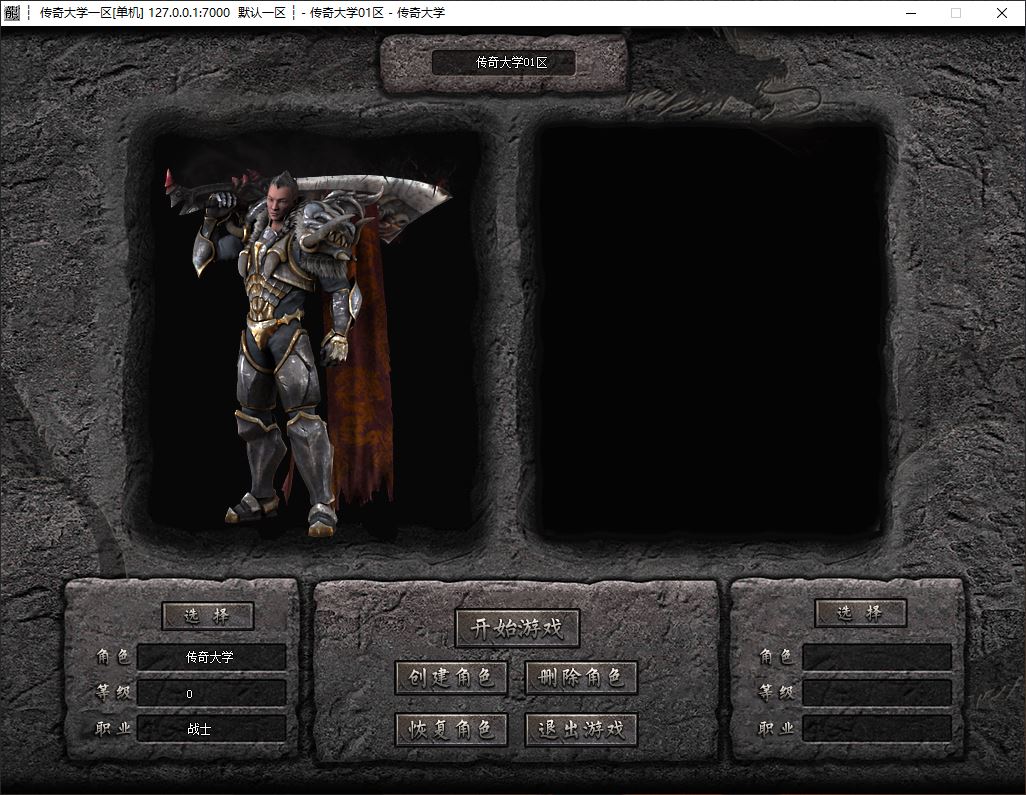Viewport: 1026px width, 795px height.
Task: Click the left 等级 level field showing 0
Action: point(211,693)
